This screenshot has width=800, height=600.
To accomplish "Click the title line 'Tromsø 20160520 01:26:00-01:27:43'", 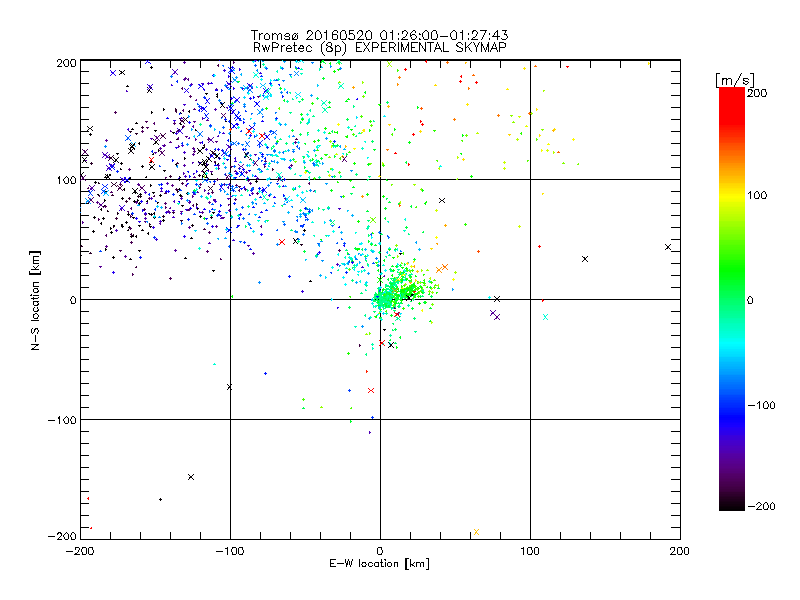I will pyautogui.click(x=380, y=35).
